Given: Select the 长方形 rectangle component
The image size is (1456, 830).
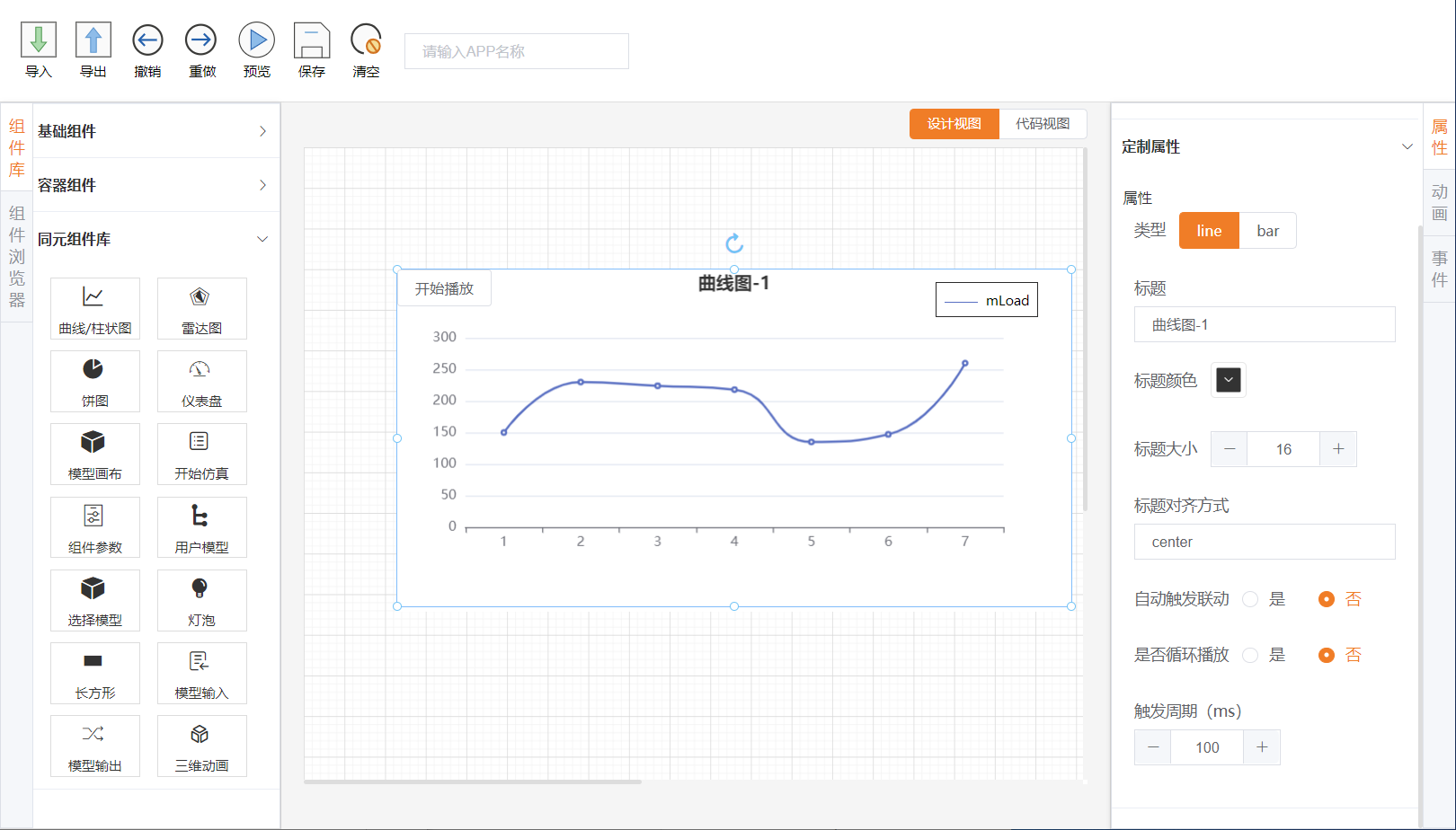Looking at the screenshot, I should point(95,673).
